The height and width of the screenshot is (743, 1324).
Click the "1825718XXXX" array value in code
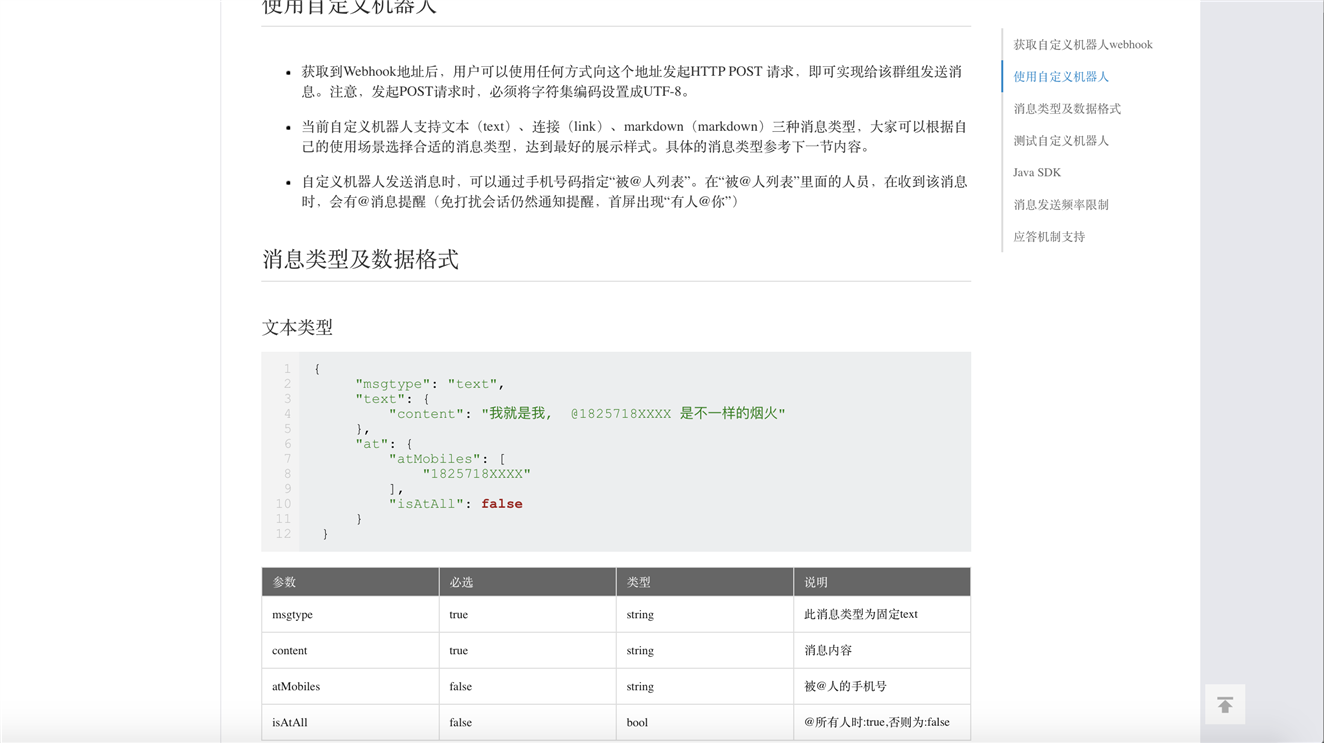[476, 474]
